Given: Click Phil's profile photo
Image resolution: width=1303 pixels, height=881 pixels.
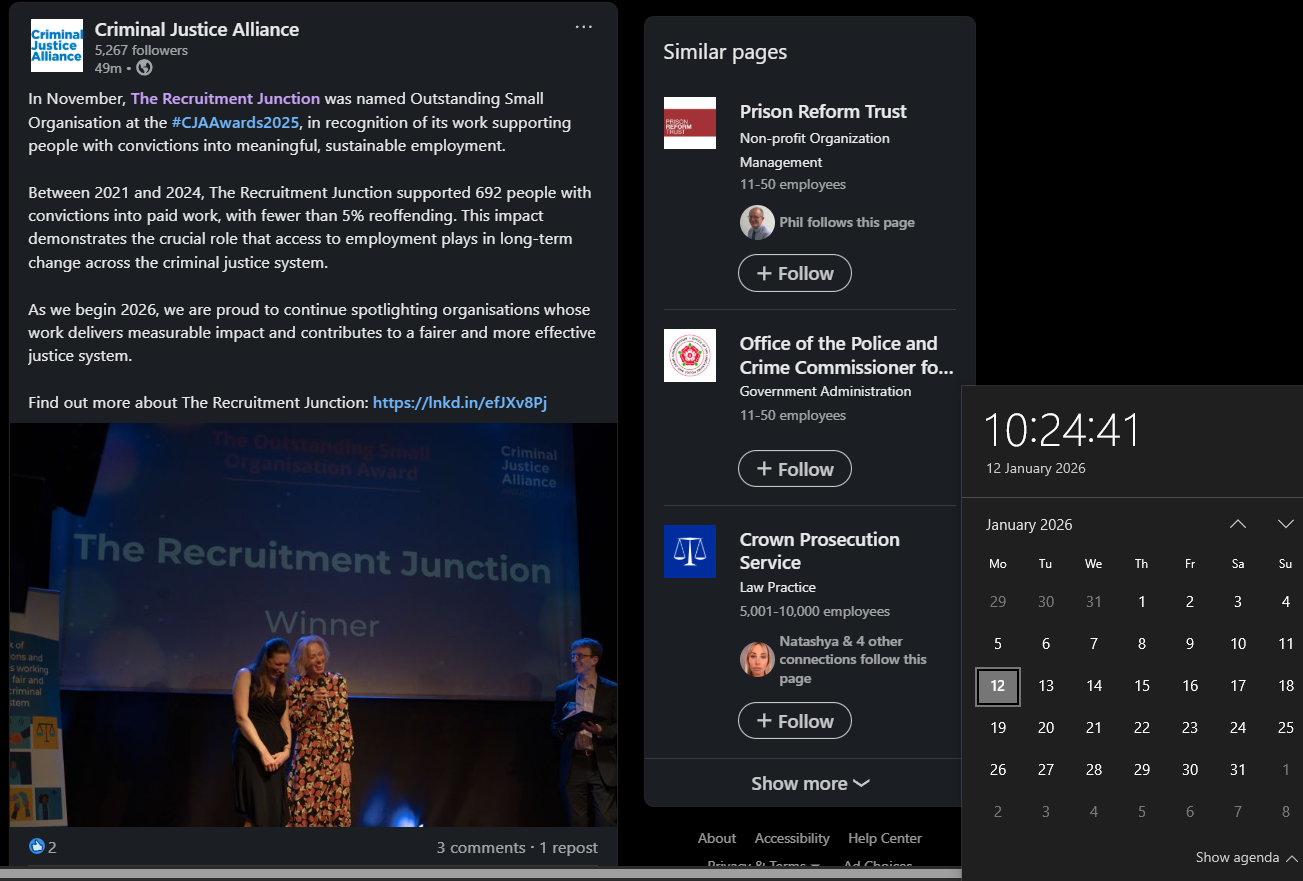Looking at the screenshot, I should 757,222.
